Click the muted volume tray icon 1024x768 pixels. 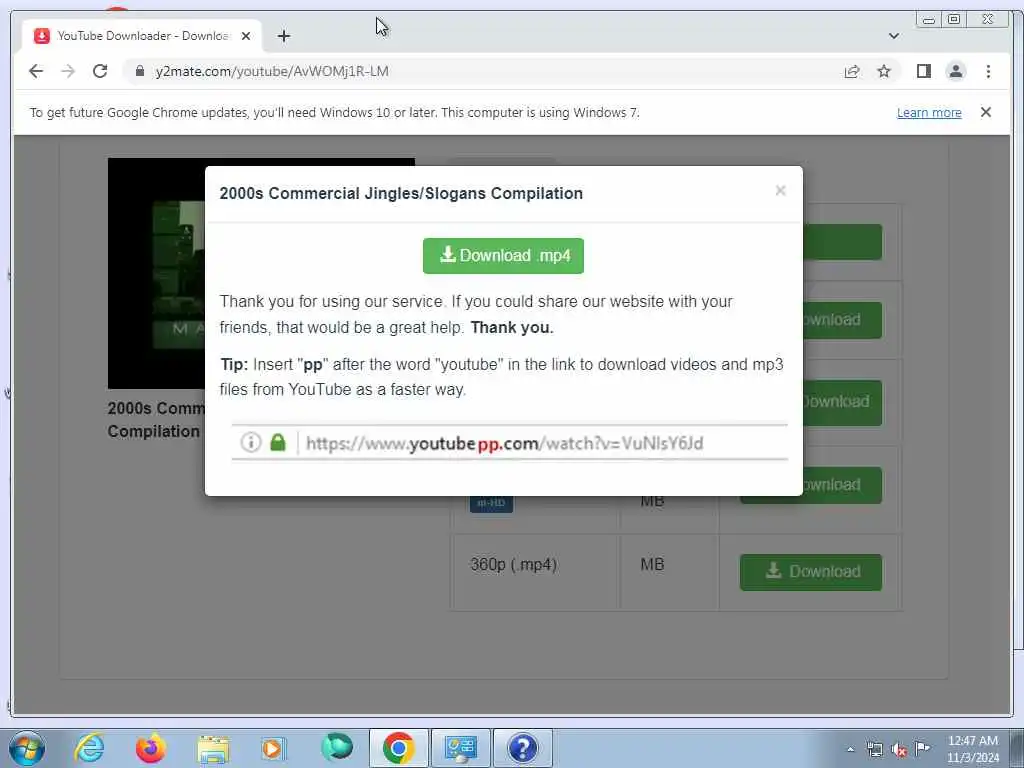click(x=899, y=749)
